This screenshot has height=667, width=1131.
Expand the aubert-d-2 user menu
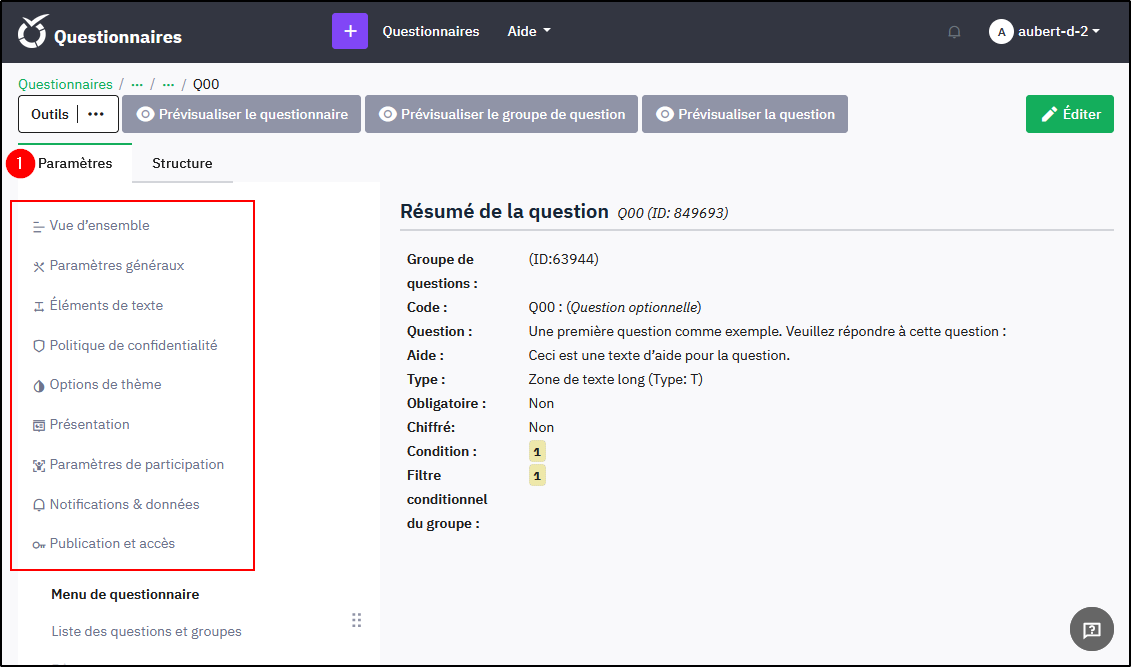[x=1047, y=31]
